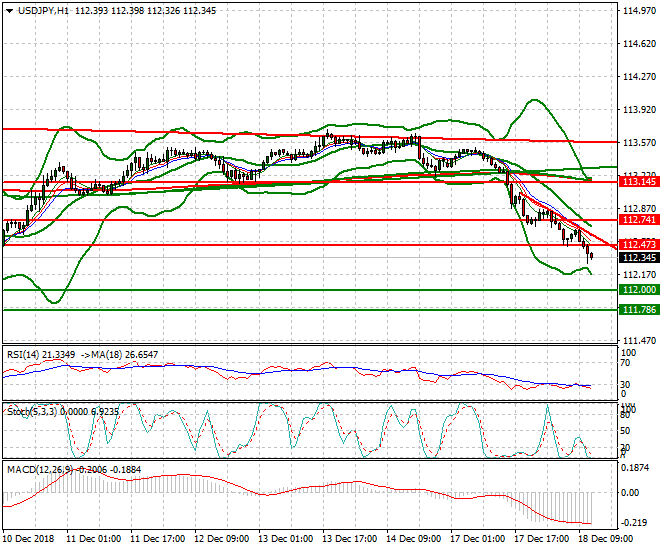Click the 13 Dec 01:00 time axis label

(x=286, y=539)
